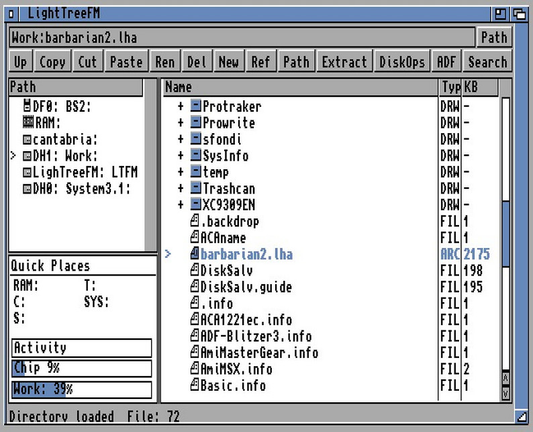Screen dimensions: 533x432
Task: Click the KB column header
Action: click(x=480, y=87)
